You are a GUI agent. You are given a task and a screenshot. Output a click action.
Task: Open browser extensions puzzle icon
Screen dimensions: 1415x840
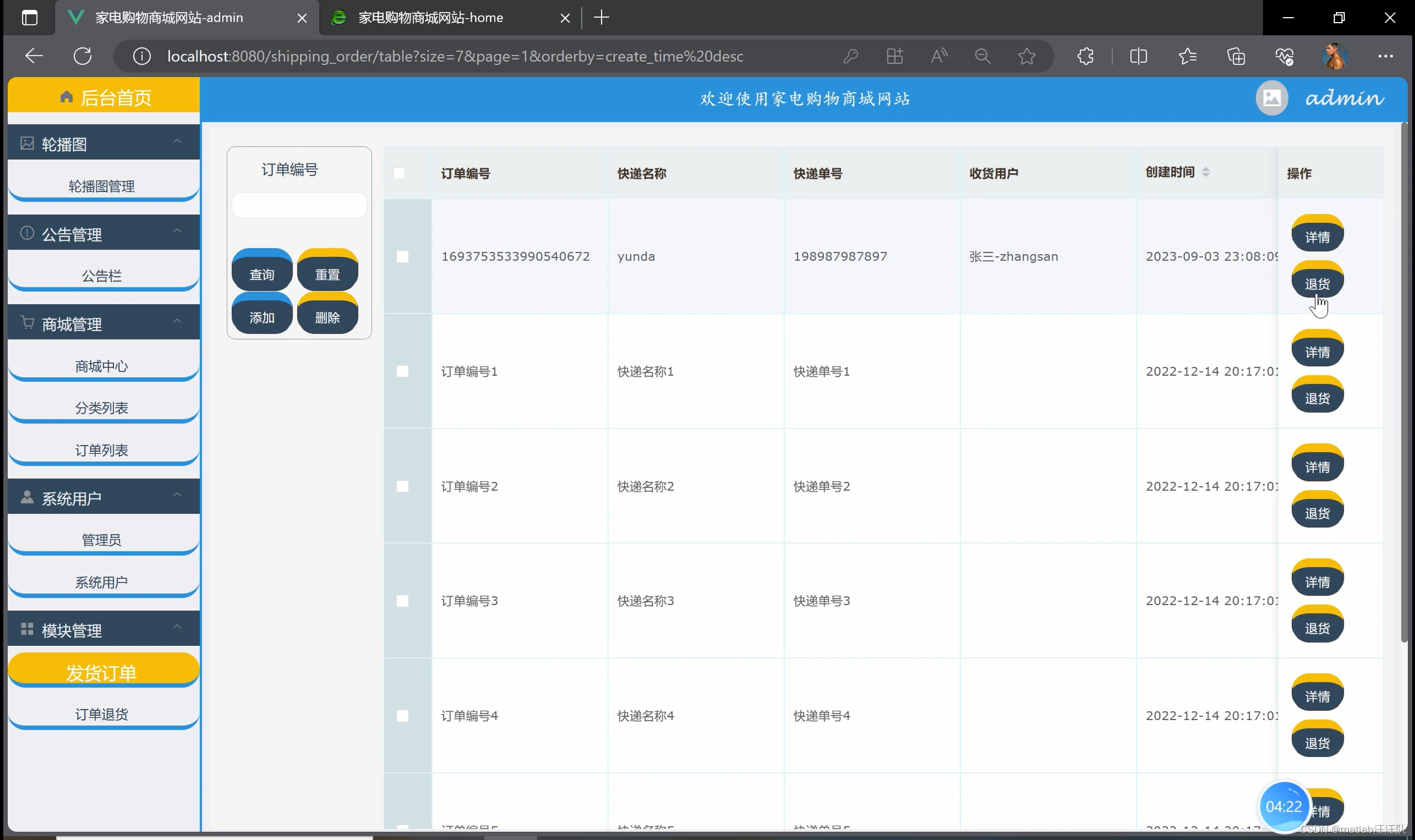point(1085,56)
